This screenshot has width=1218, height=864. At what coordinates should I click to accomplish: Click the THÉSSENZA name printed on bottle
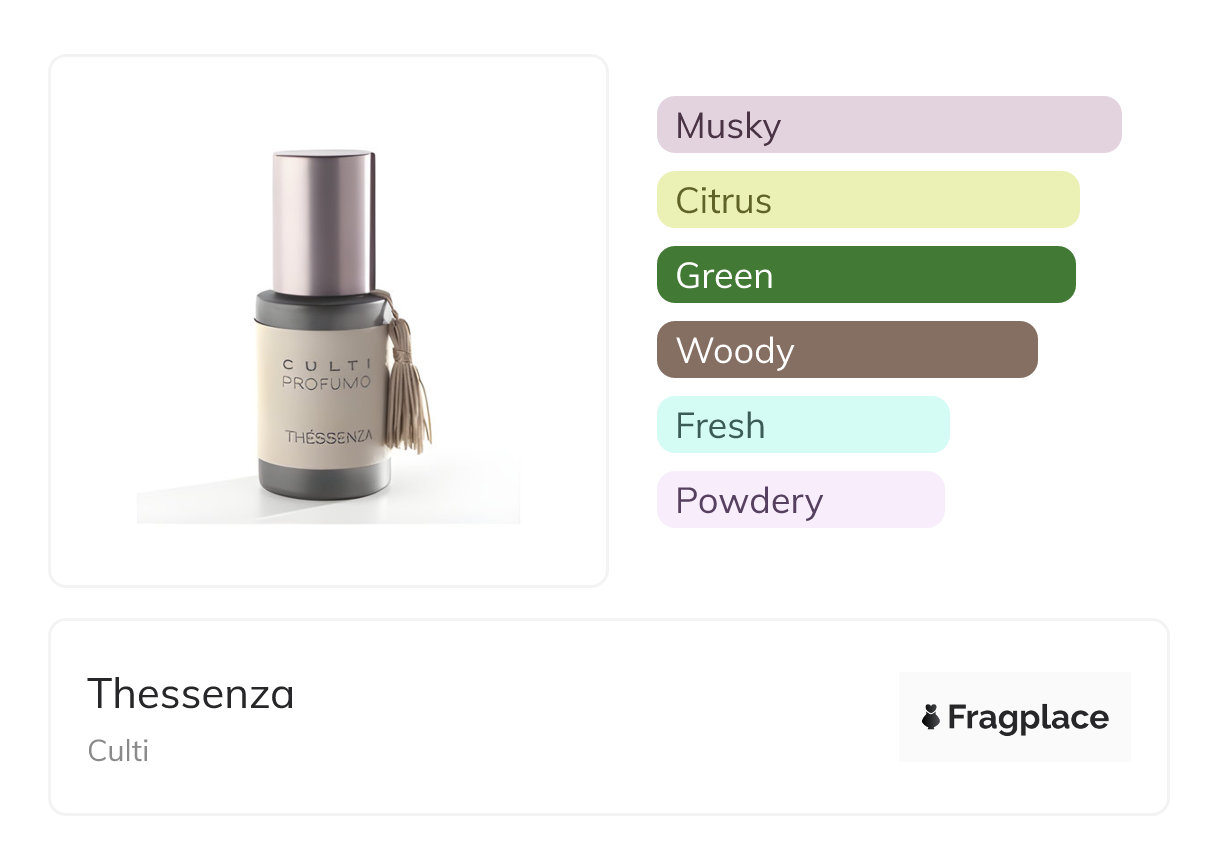click(x=328, y=436)
